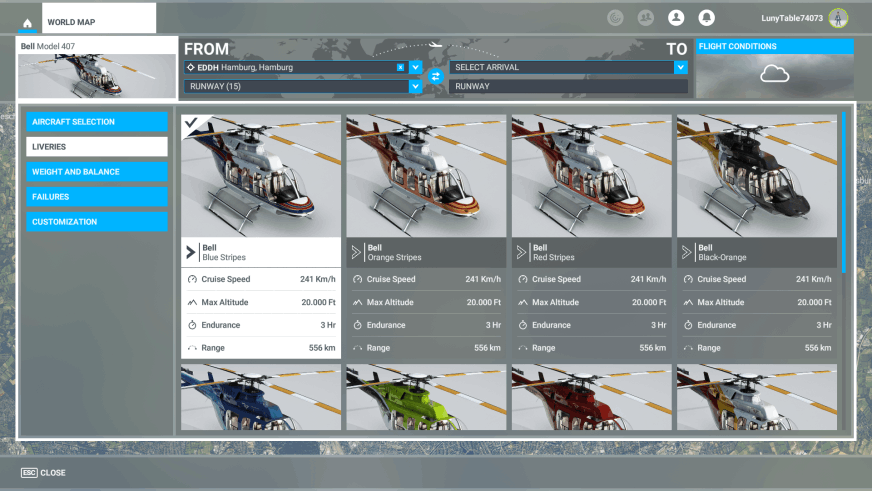Clear the EDDH Hamburg departure entry
The image size is (872, 491).
point(400,67)
